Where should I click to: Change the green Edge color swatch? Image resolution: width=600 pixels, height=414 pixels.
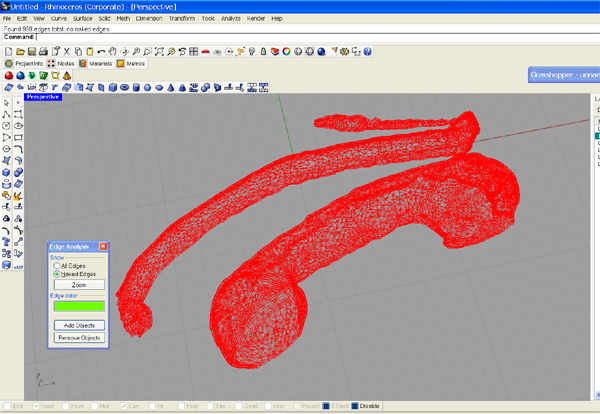79,306
